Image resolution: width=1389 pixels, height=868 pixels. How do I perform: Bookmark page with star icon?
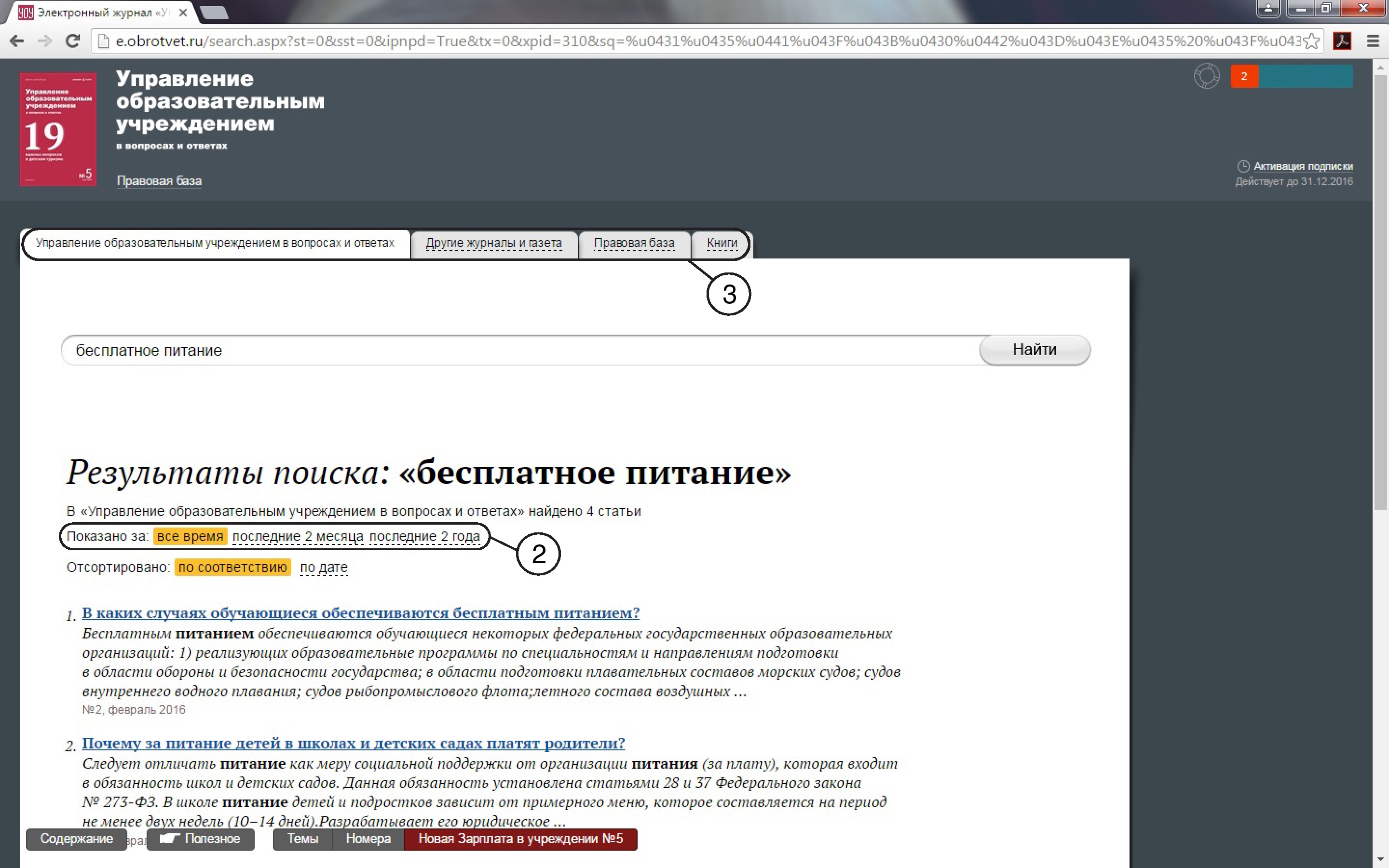pos(1311,41)
